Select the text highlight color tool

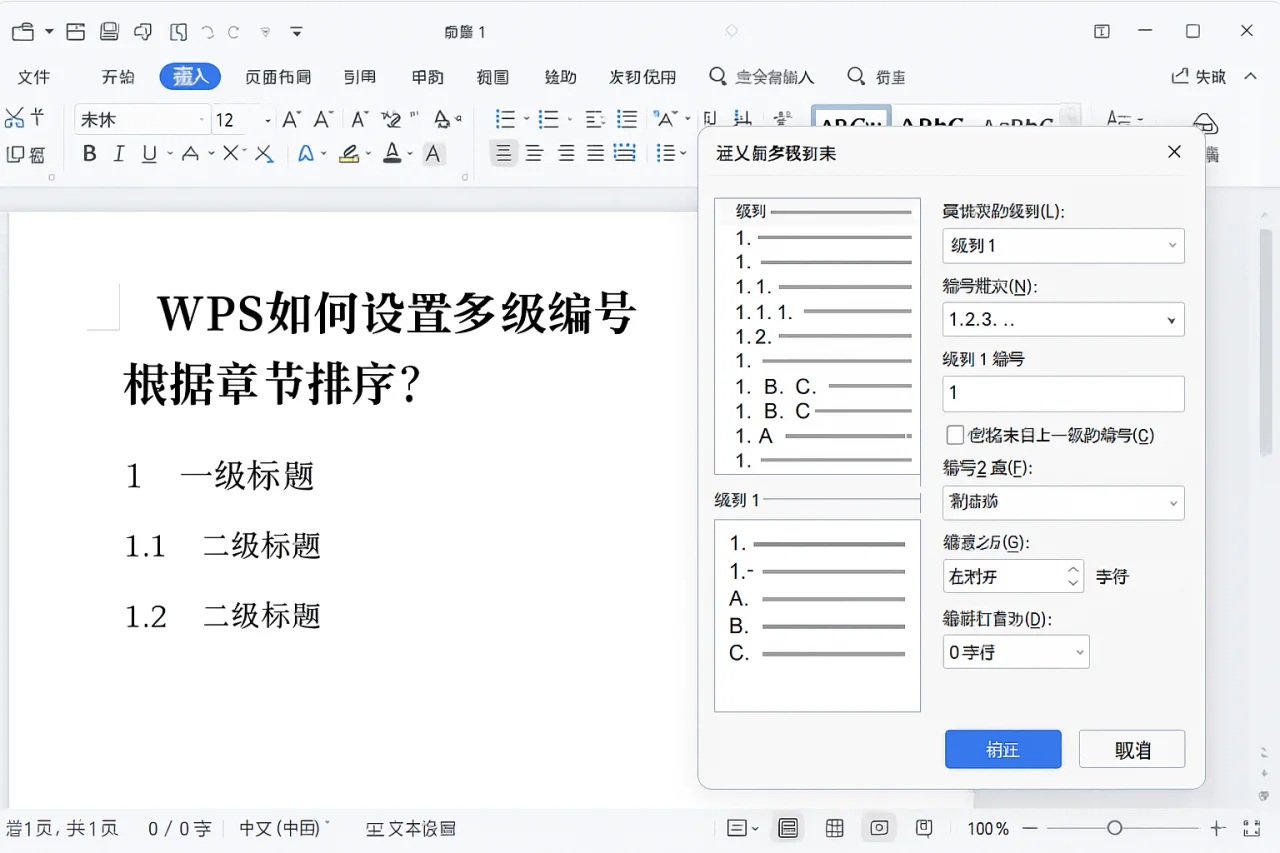click(x=350, y=153)
